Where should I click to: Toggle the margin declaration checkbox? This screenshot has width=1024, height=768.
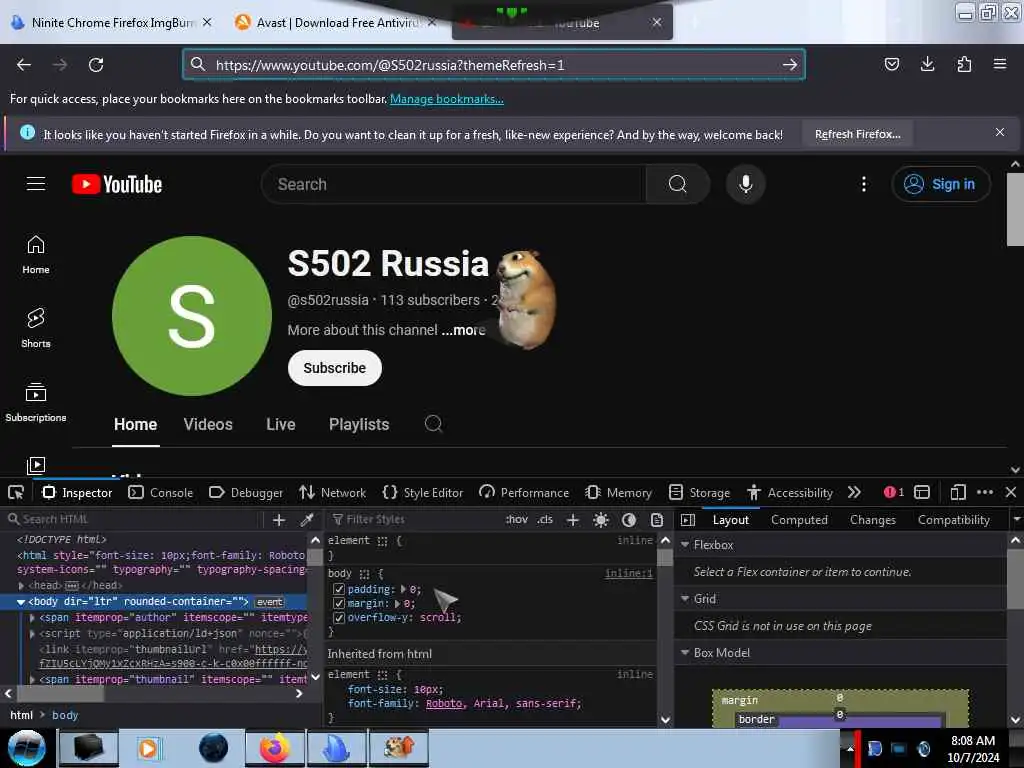tap(339, 603)
